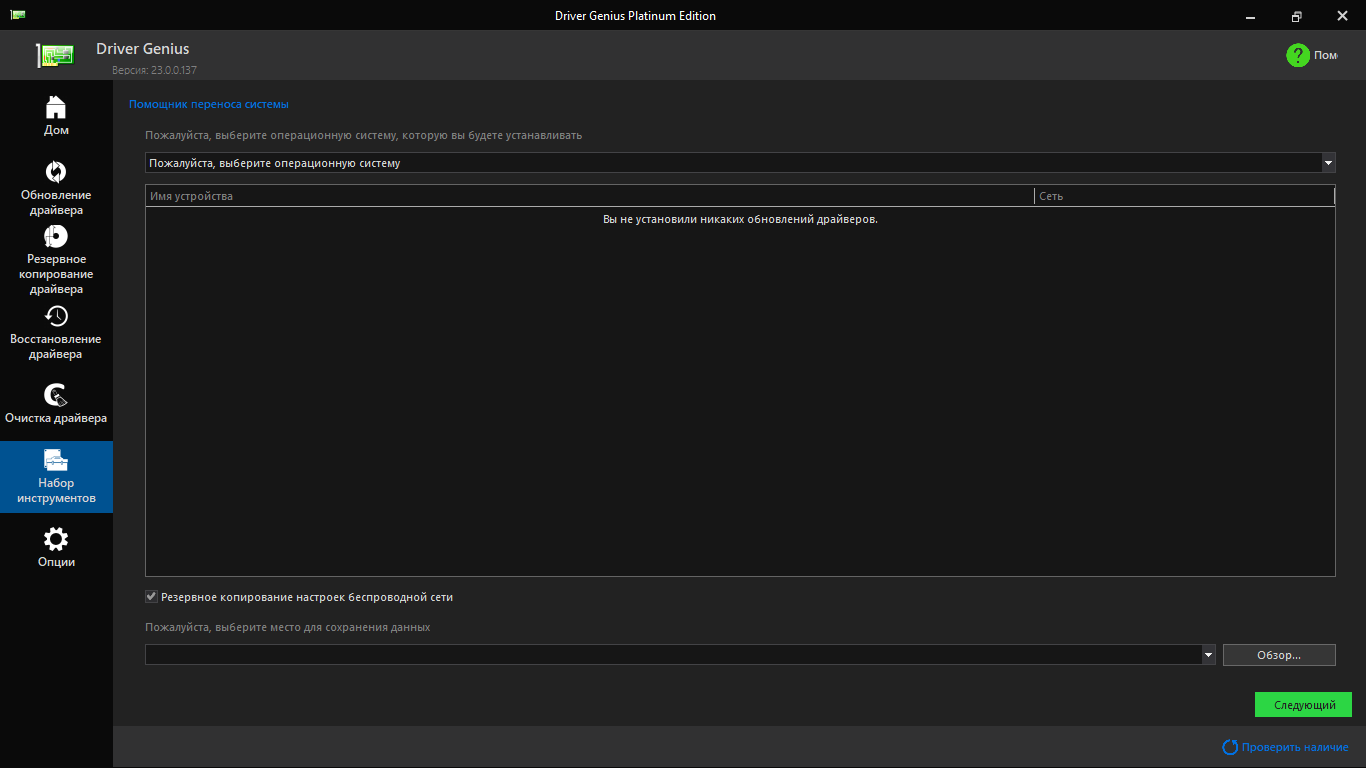Open Обновление драйвера section
The width and height of the screenshot is (1366, 768).
tap(56, 188)
